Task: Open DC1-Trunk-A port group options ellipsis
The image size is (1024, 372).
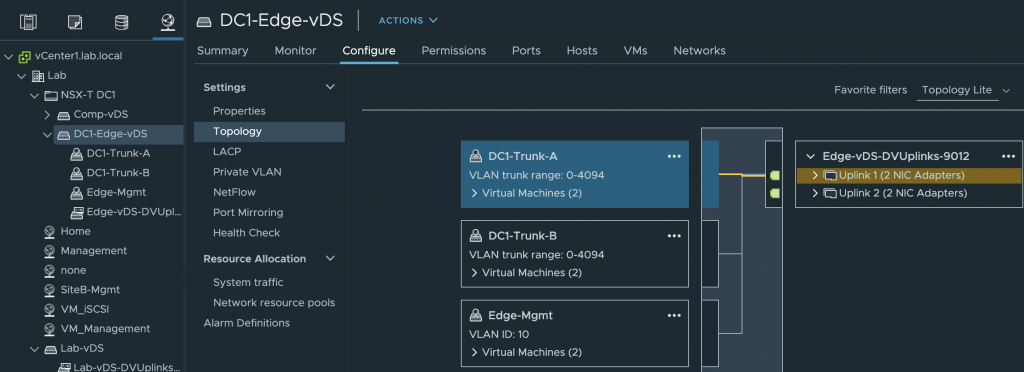Action: (x=674, y=157)
